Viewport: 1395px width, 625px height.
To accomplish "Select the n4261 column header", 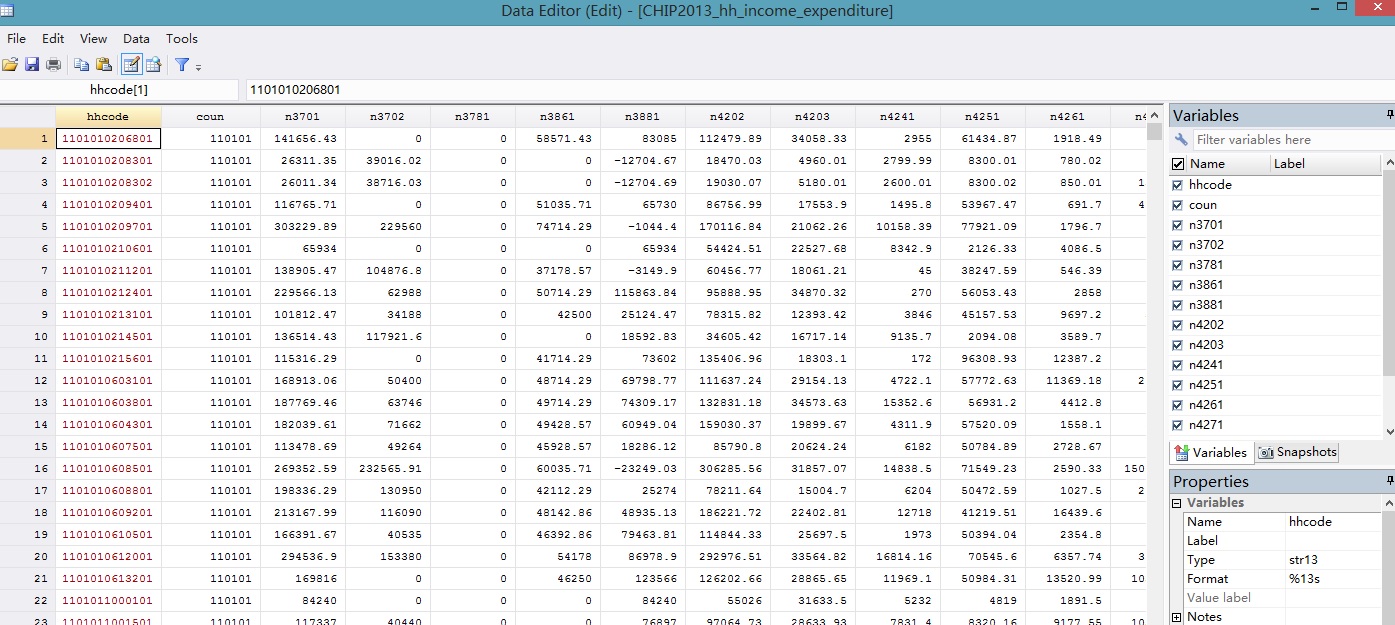I will (x=1067, y=116).
